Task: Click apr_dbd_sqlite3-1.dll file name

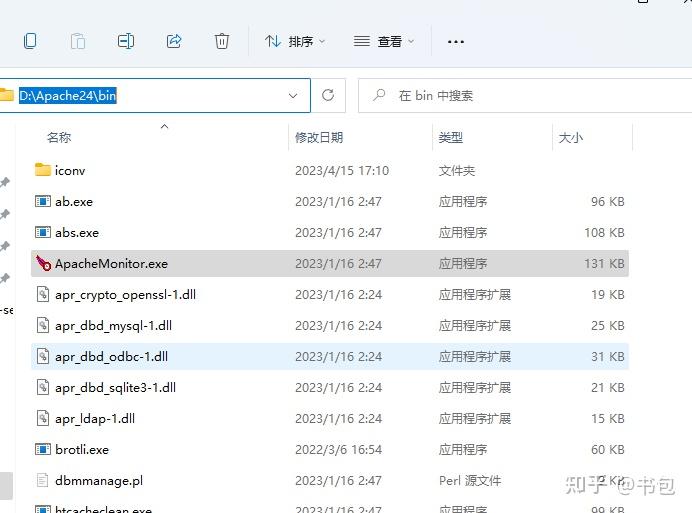Action: 115,388
